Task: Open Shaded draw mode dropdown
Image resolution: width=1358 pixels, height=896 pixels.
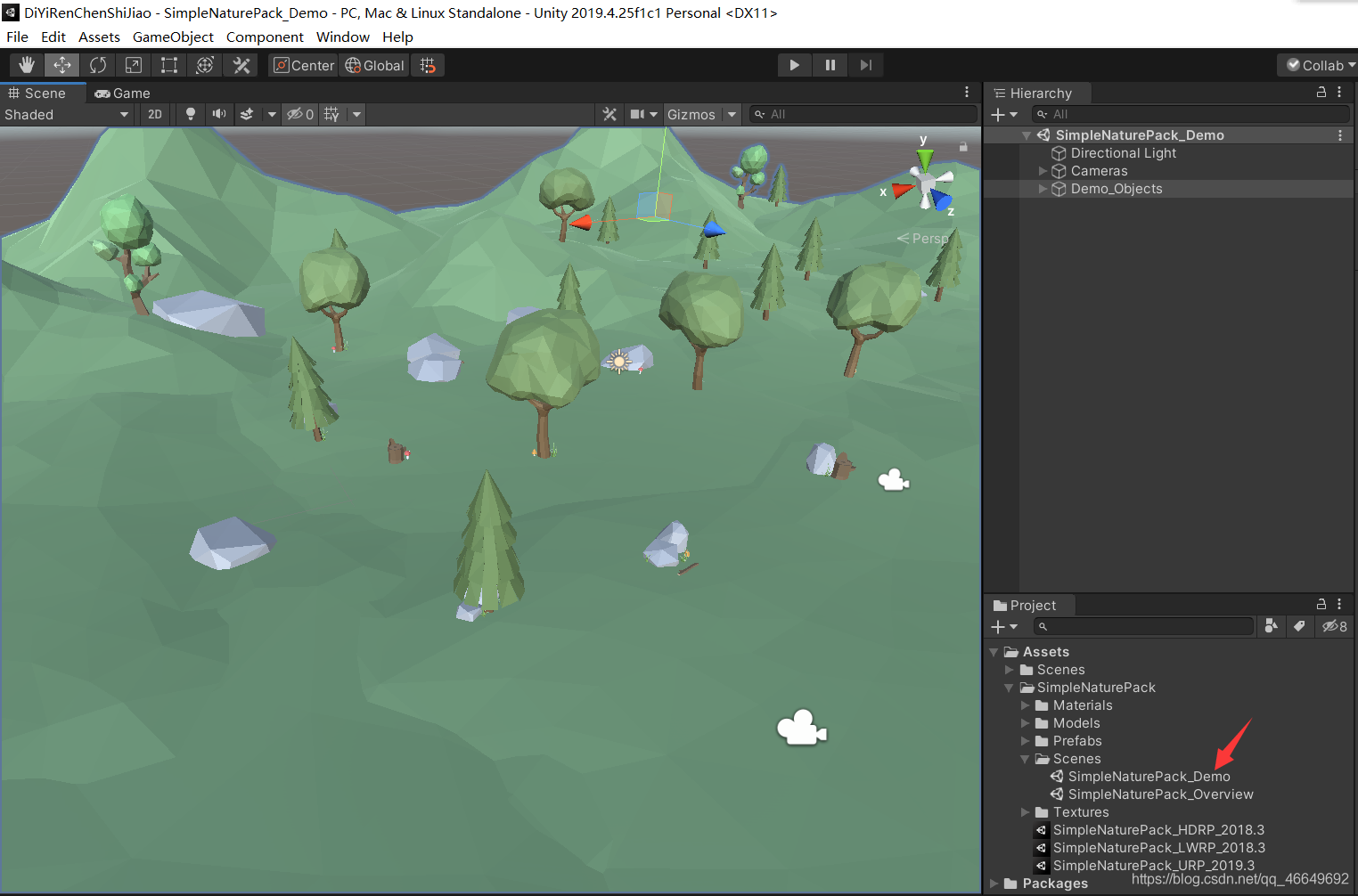Action: click(x=67, y=114)
